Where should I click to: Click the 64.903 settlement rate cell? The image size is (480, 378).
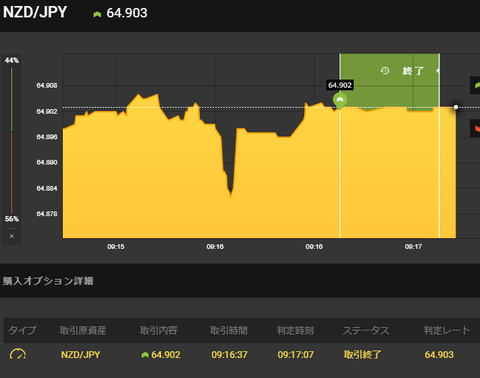pyautogui.click(x=439, y=355)
